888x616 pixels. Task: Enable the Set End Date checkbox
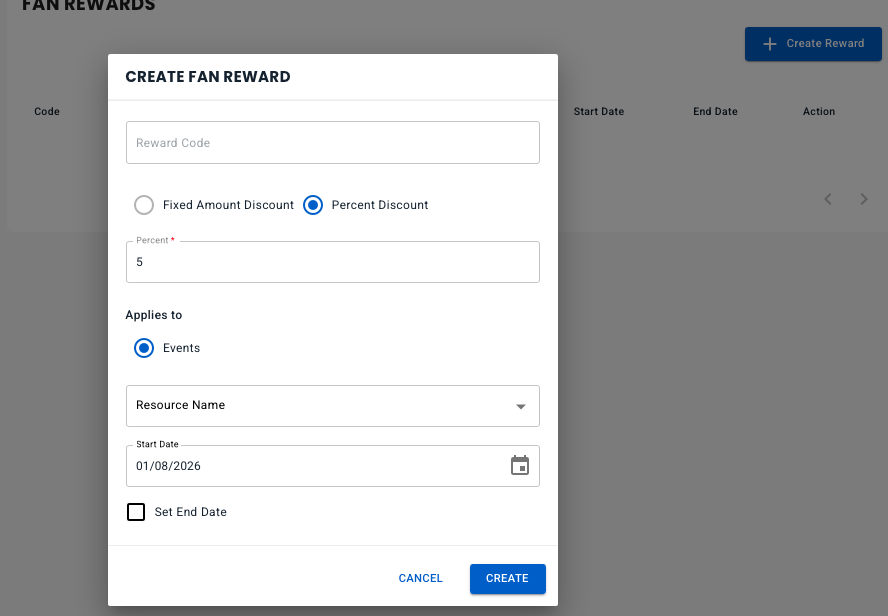[136, 512]
